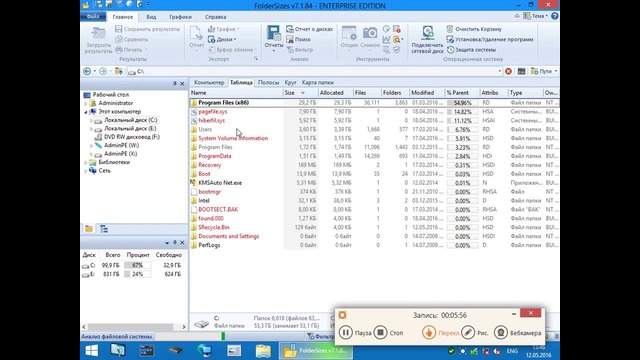Switch to the Вид ribbon tab
Image resolution: width=640 pixels, height=360 pixels.
[x=151, y=17]
